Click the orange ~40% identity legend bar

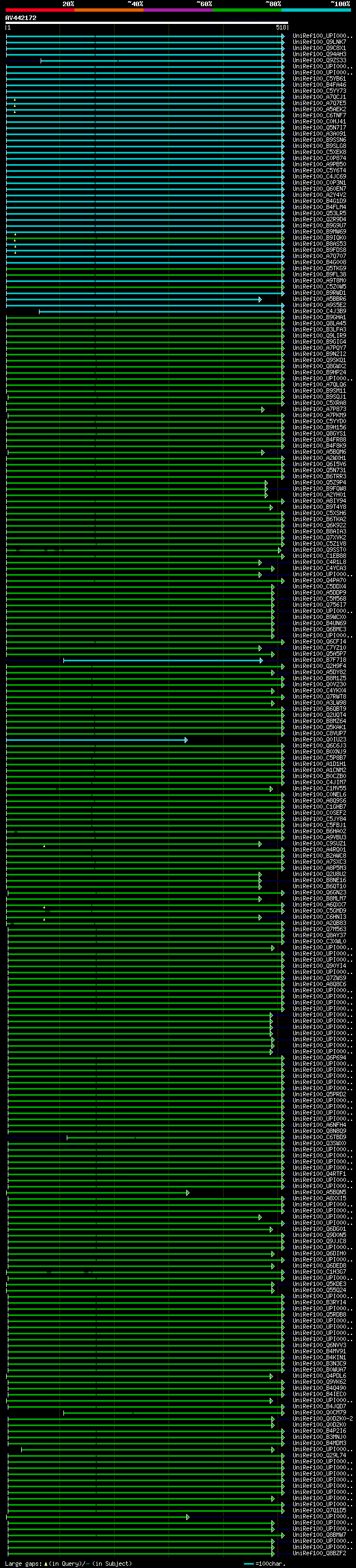click(x=109, y=10)
